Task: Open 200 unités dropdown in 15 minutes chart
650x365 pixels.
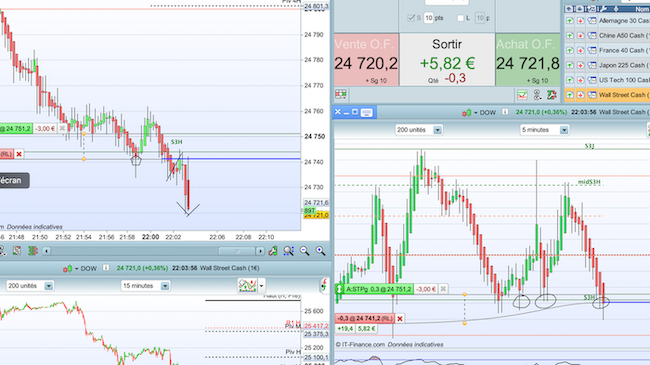Action: pos(30,286)
